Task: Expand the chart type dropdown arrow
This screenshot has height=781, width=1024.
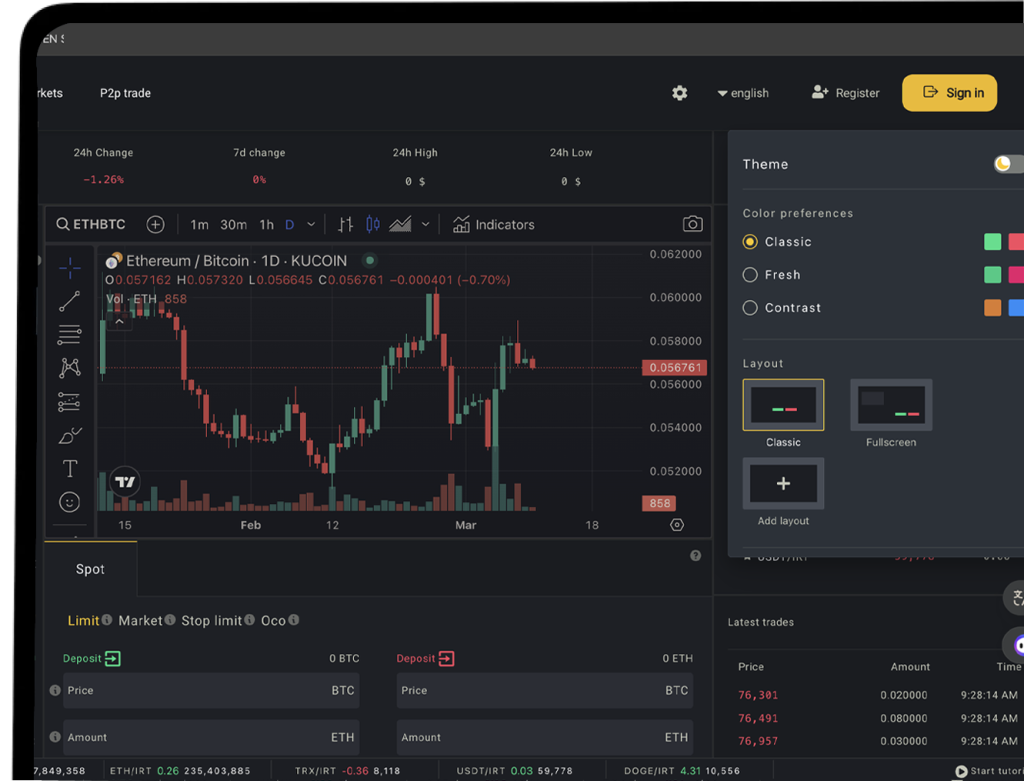Action: (426, 225)
